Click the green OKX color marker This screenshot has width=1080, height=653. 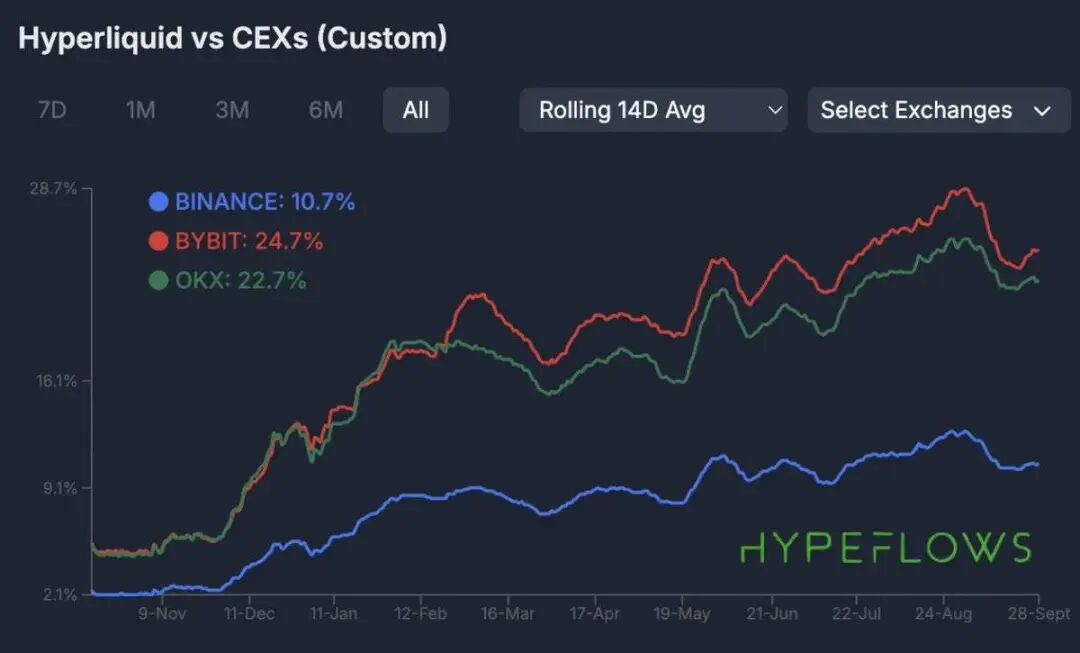pos(160,279)
